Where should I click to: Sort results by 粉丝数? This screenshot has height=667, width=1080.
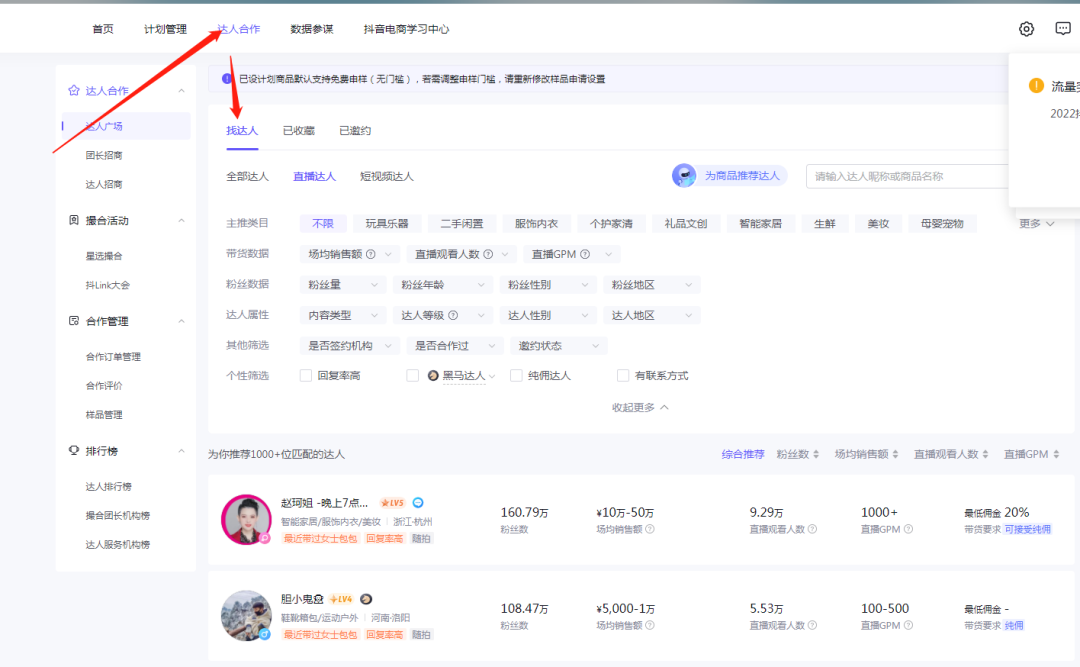[798, 454]
